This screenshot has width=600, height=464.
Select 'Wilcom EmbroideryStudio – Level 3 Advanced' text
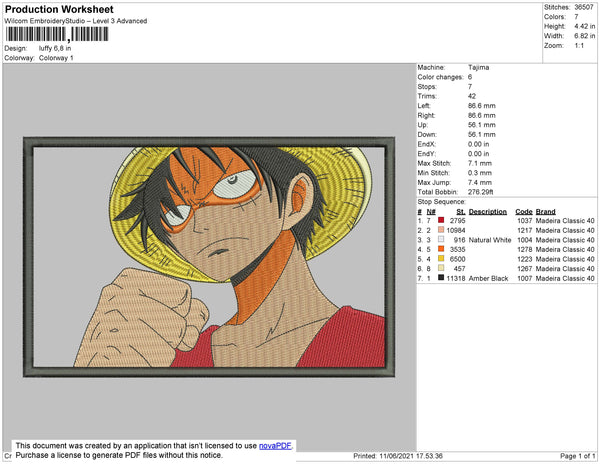coord(76,21)
